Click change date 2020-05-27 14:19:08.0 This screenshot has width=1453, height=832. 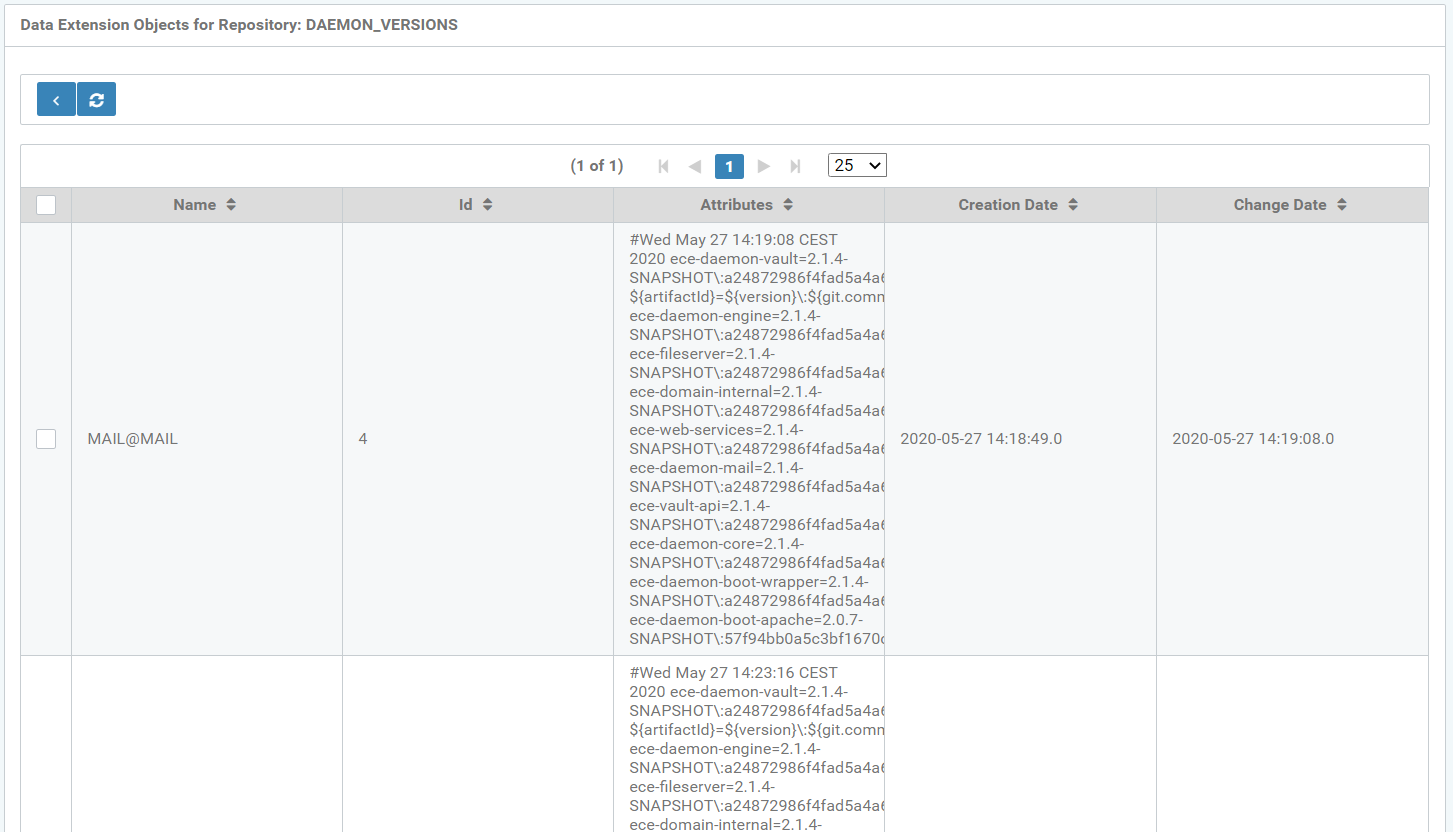(x=1253, y=439)
